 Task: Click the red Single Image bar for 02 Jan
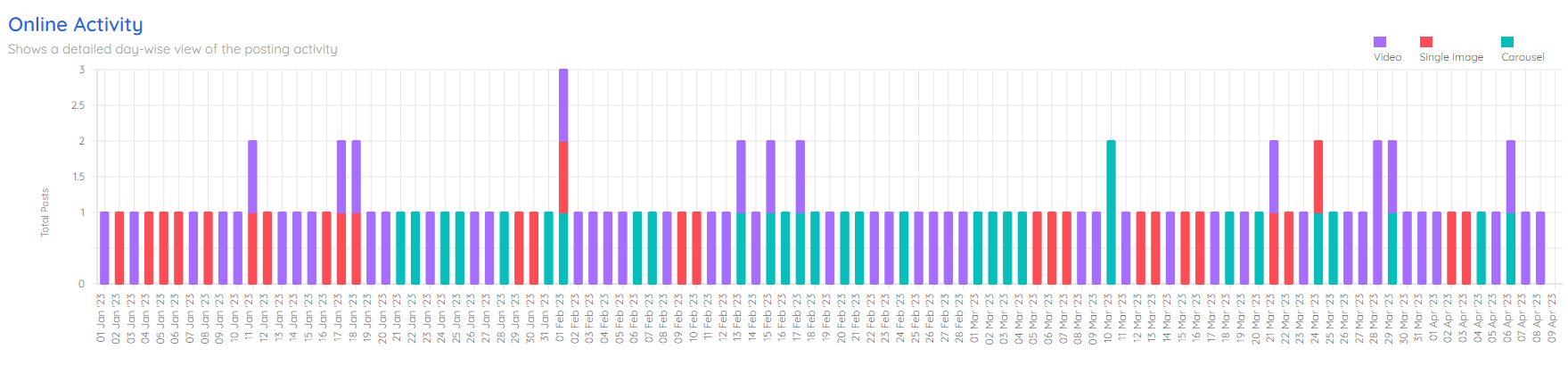click(119, 248)
